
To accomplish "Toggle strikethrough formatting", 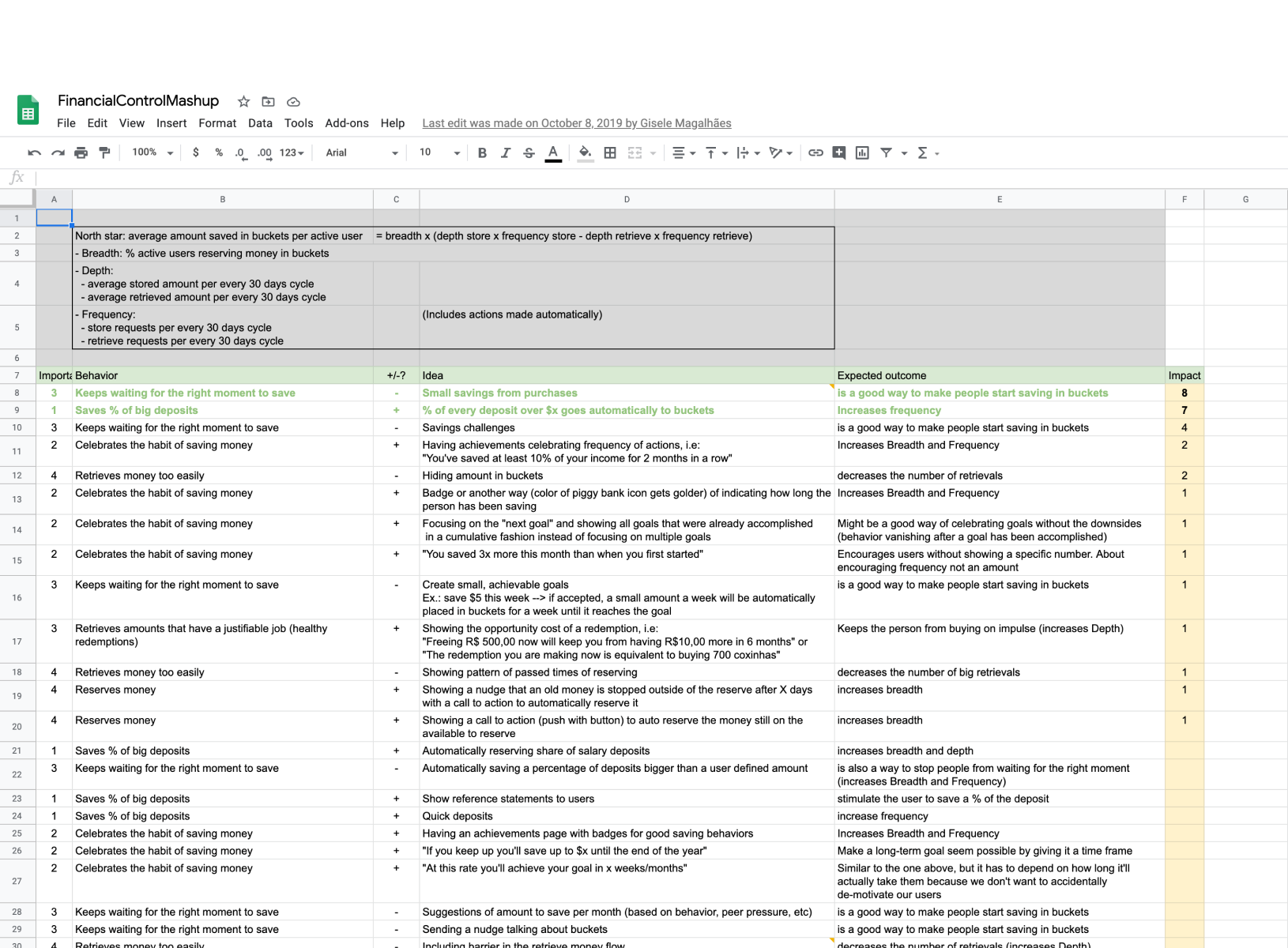I will pyautogui.click(x=529, y=153).
